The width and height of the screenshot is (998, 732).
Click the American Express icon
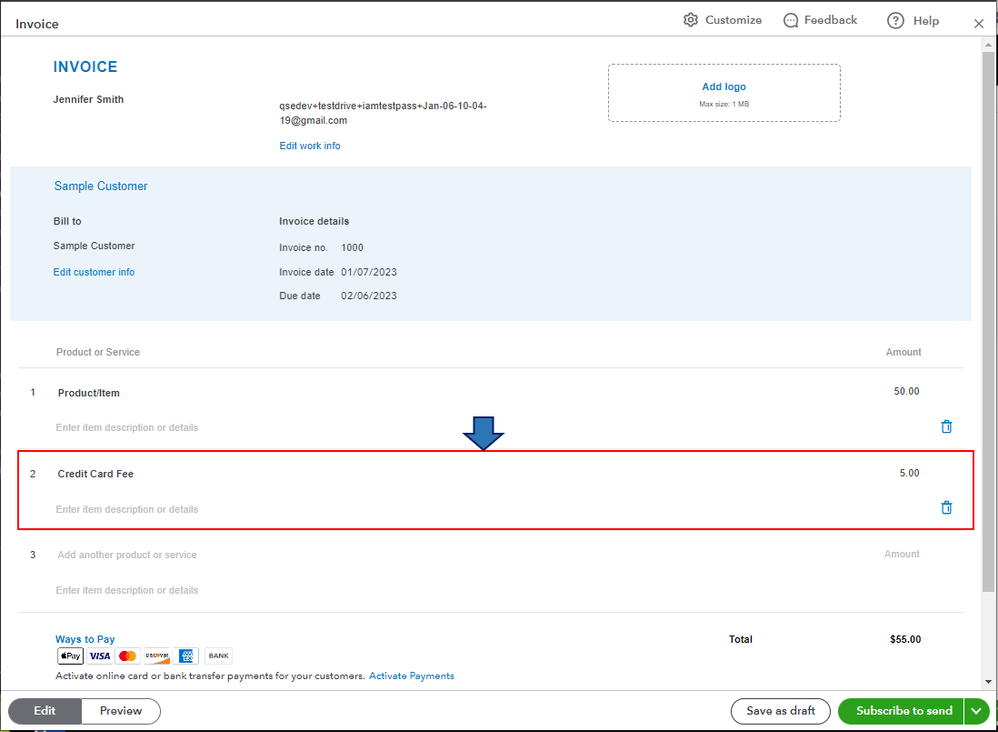tap(186, 656)
